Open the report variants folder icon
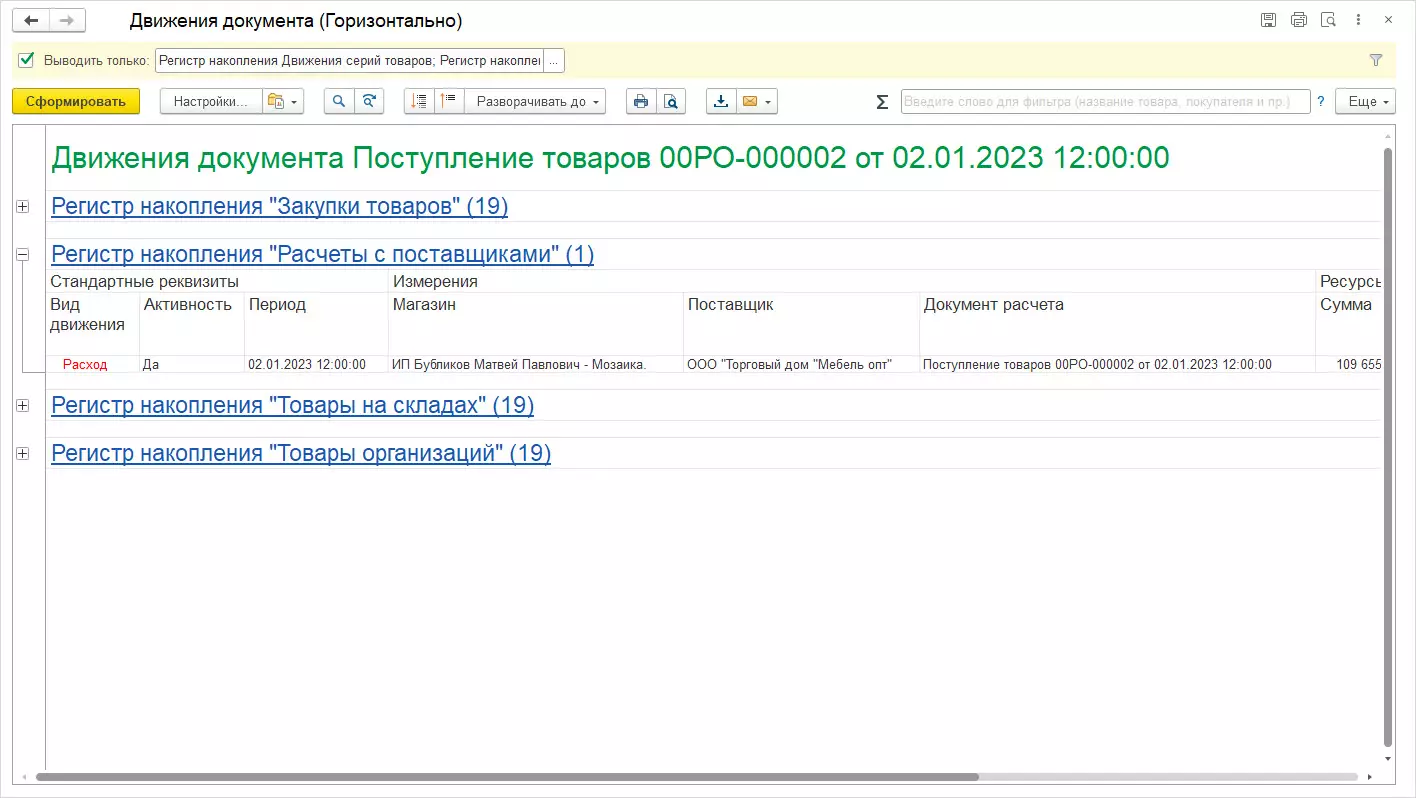 [x=275, y=101]
